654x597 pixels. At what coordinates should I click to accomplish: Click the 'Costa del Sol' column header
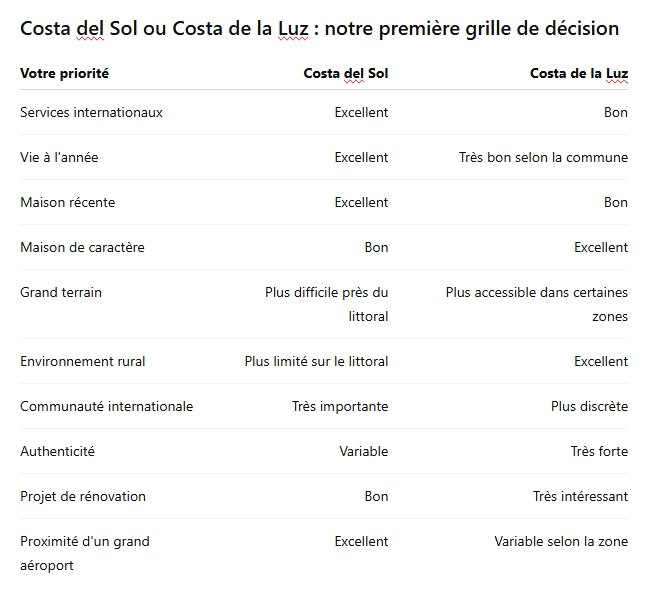[346, 73]
